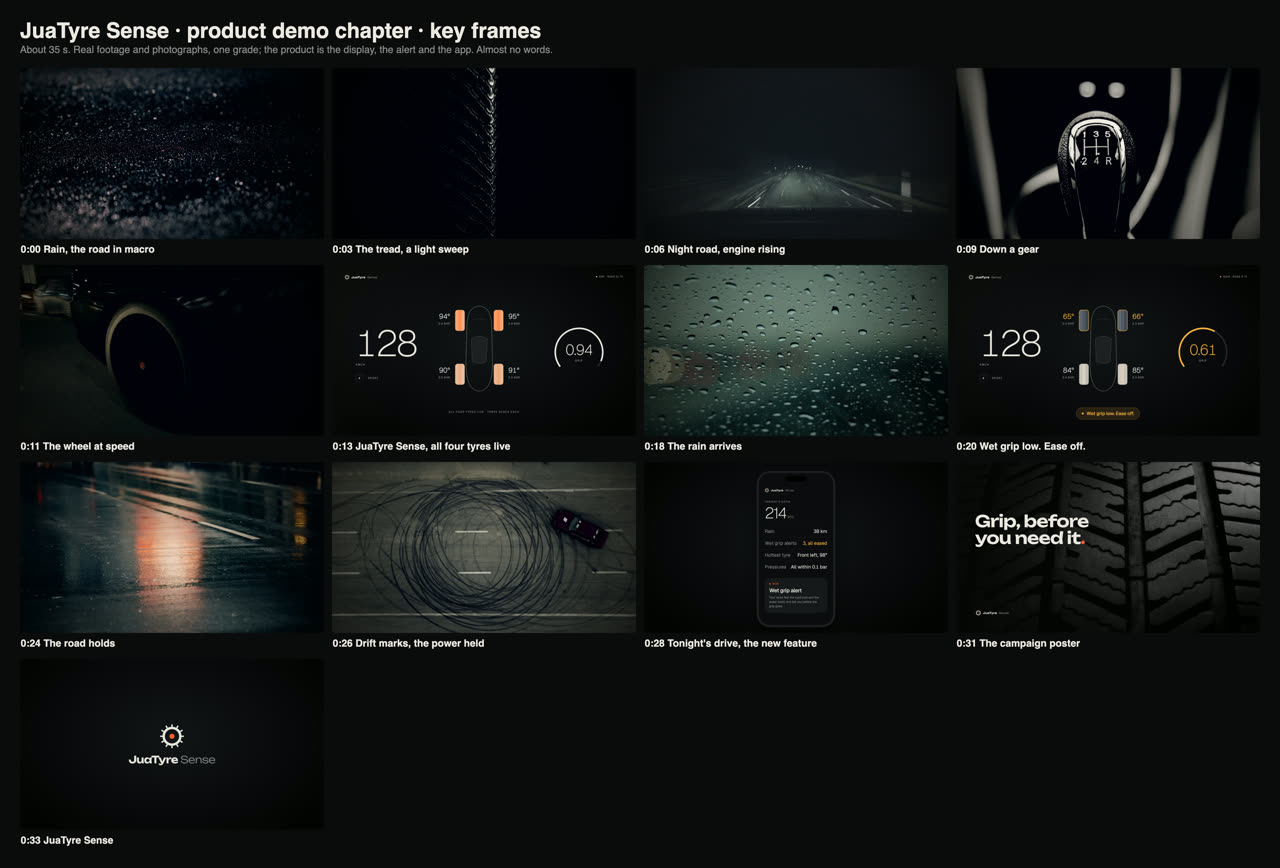Click caption '0:31 The campaign poster'

[1018, 643]
